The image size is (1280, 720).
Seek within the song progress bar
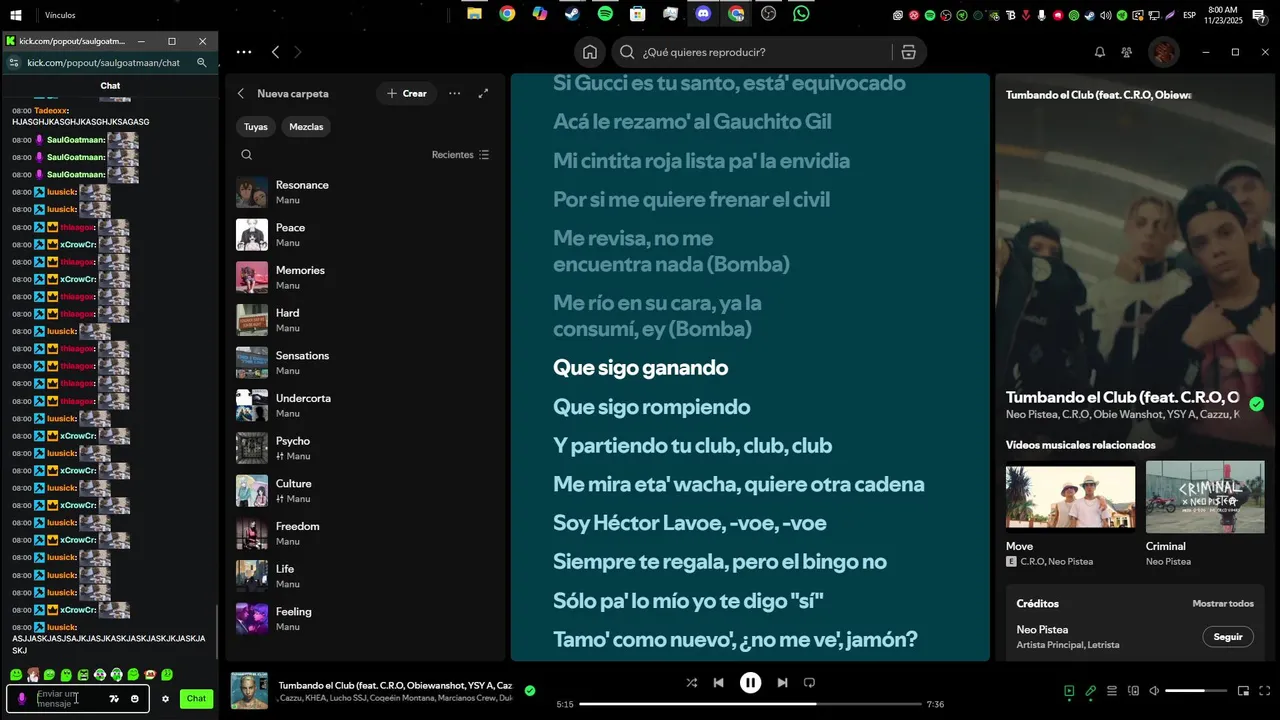[751, 704]
